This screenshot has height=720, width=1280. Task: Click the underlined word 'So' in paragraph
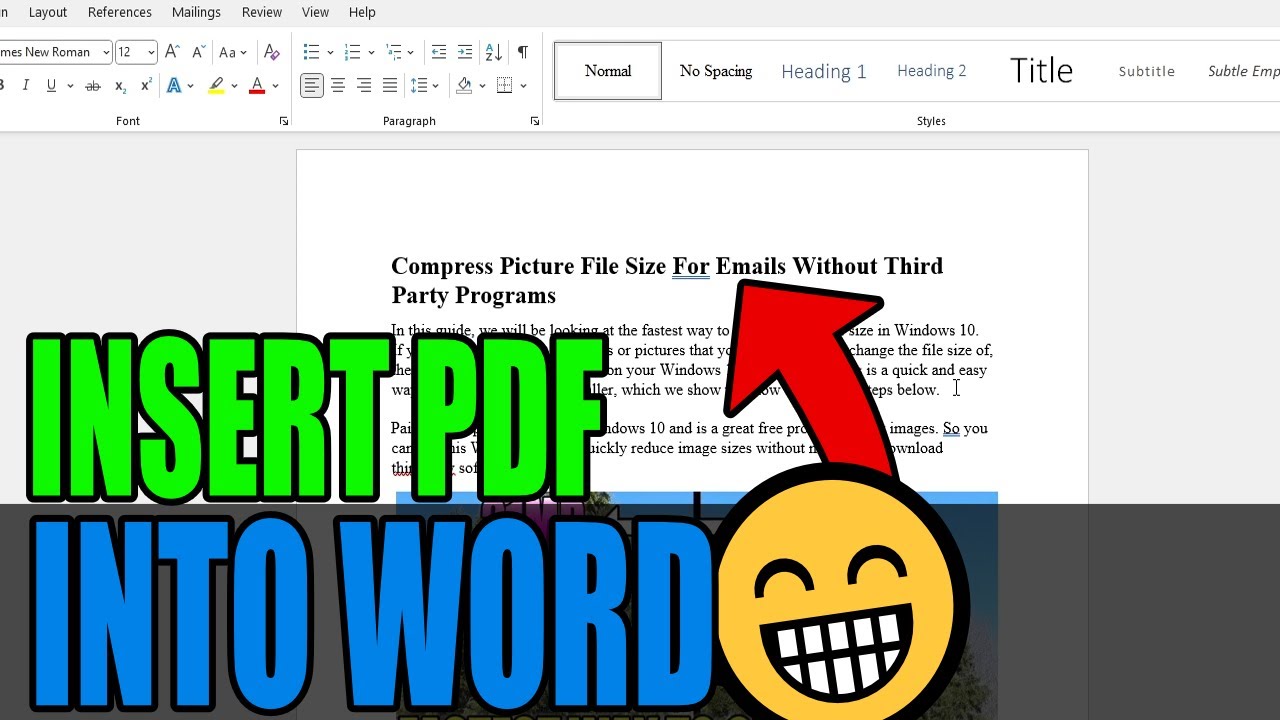click(x=951, y=428)
